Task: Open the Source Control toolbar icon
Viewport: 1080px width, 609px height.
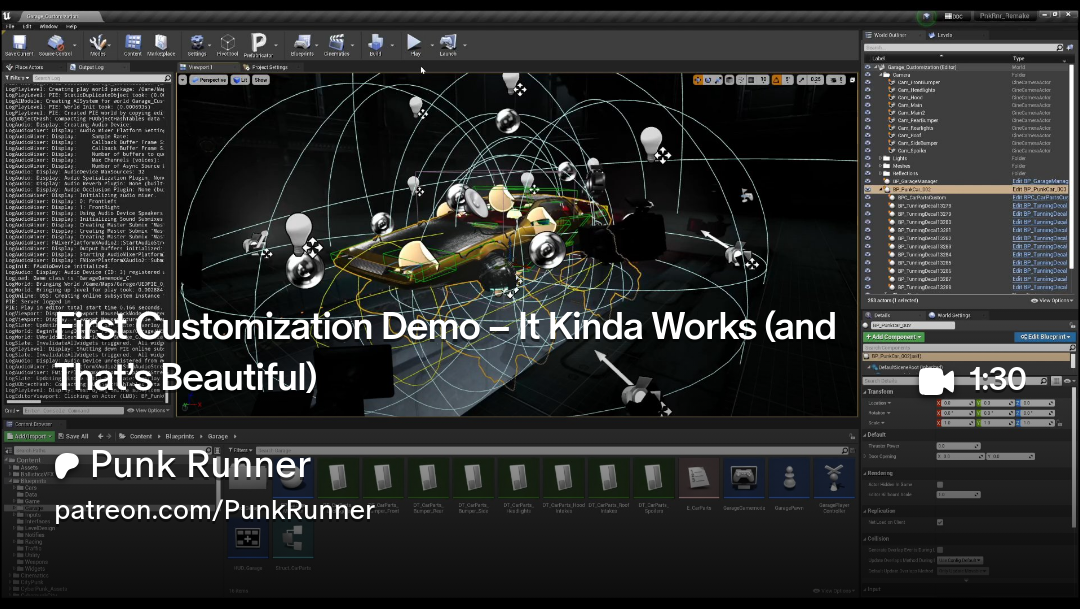Action: click(55, 43)
